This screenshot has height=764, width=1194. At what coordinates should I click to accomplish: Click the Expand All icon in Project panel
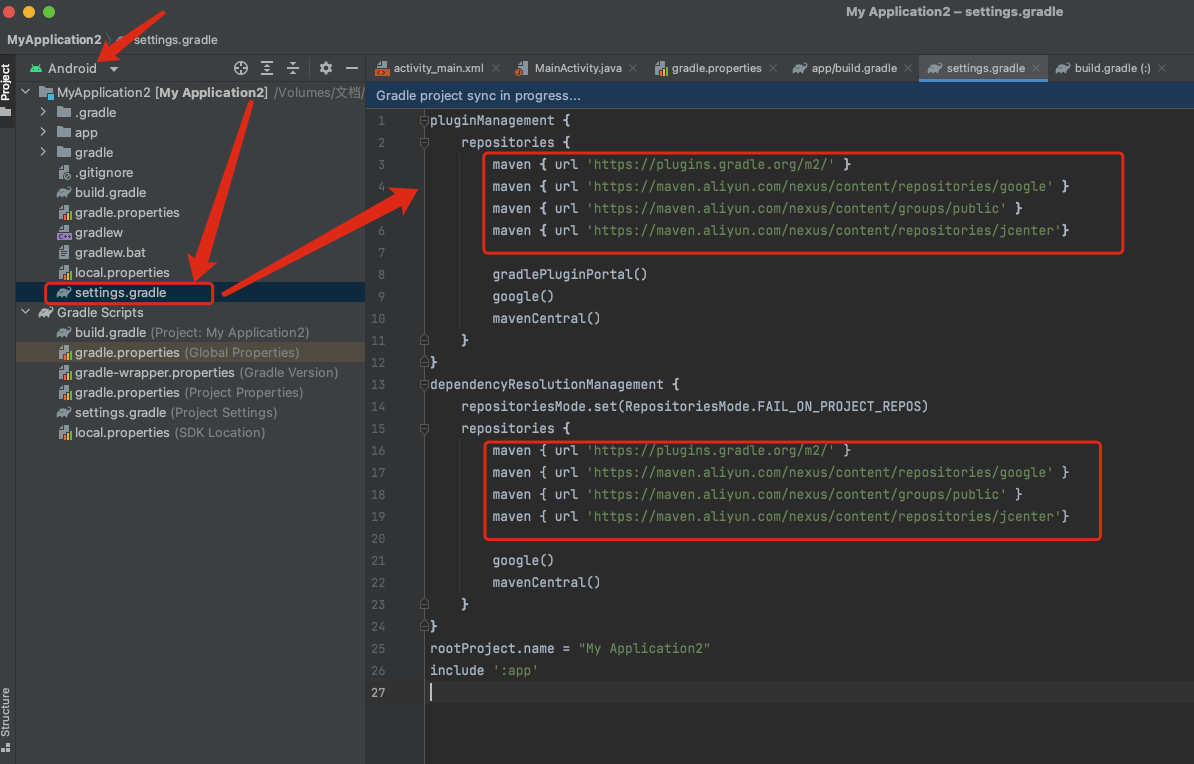pos(267,68)
